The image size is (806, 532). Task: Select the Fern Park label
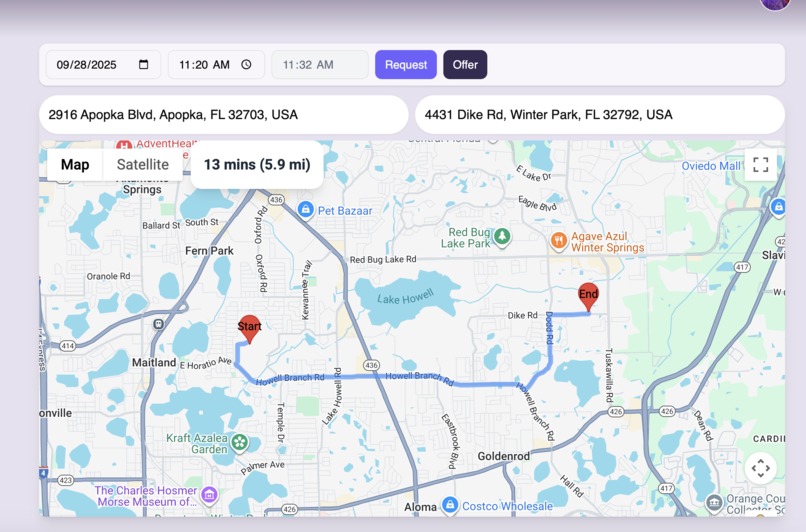point(209,251)
